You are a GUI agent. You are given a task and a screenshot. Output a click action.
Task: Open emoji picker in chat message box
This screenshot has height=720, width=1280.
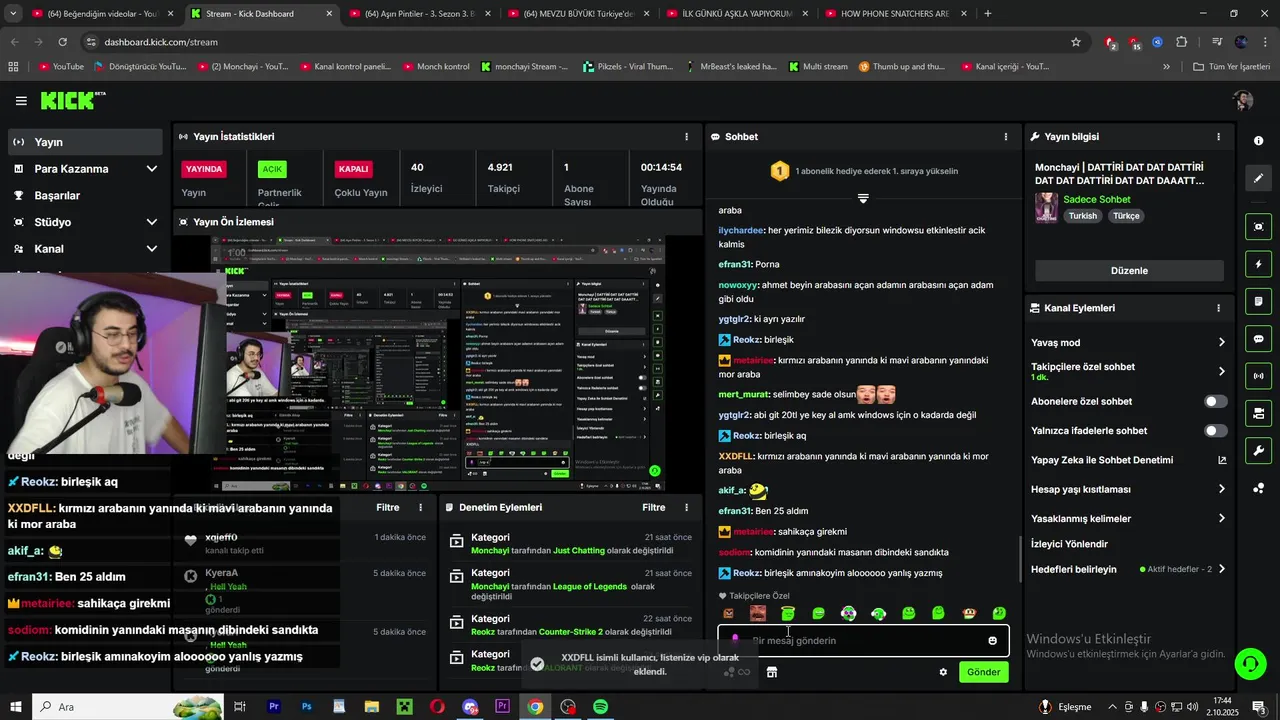[992, 641]
